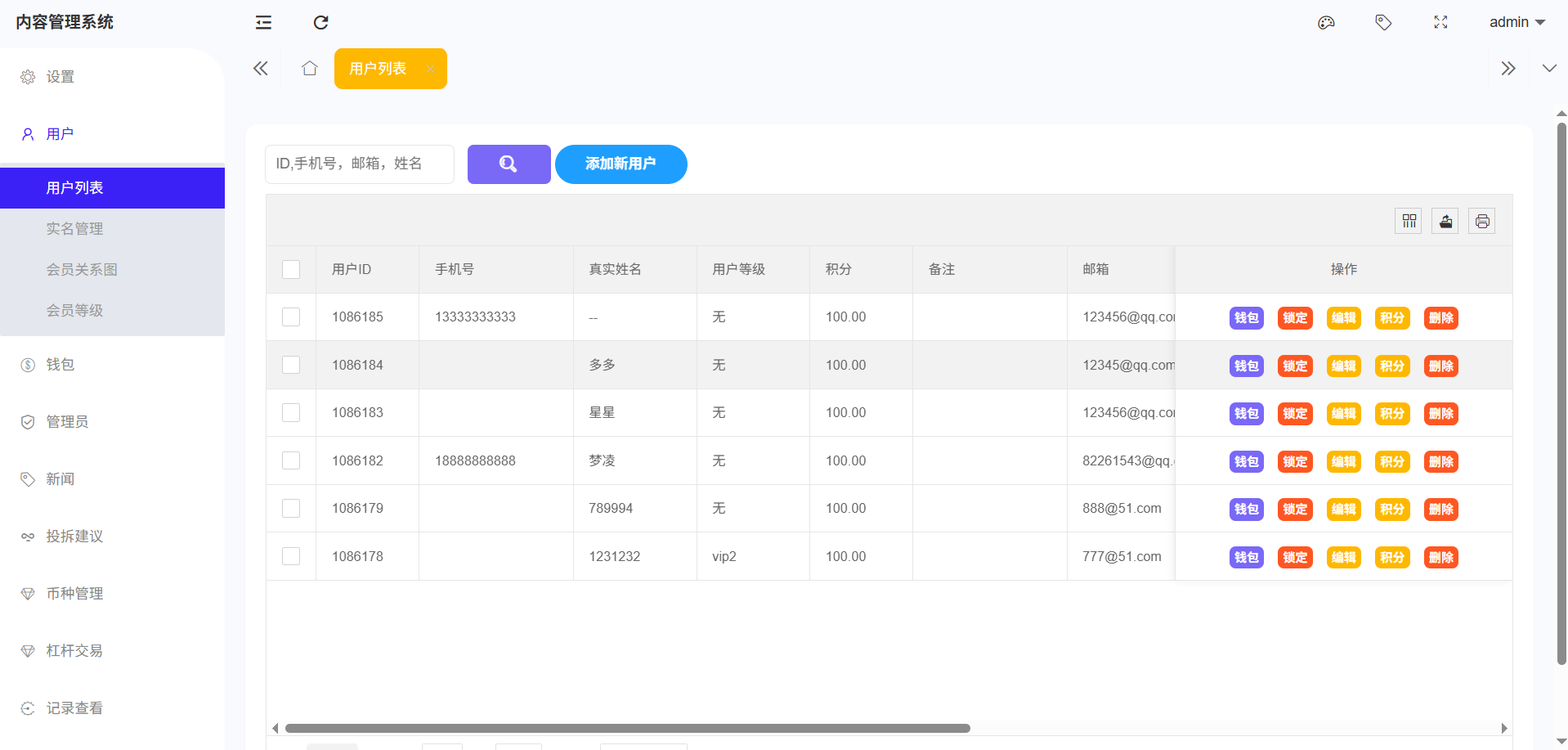Viewport: 1568px width, 750px height.
Task: Expand the 钱包 sidebar menu
Action: pos(60,365)
